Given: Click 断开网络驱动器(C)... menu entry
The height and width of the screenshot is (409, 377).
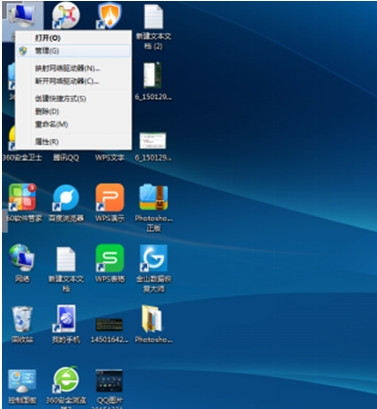Looking at the screenshot, I should [x=67, y=81].
